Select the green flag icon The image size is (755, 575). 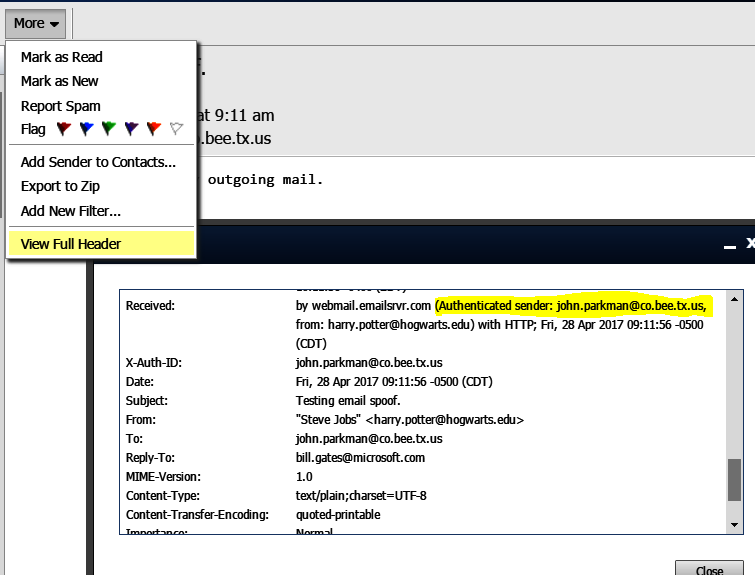109,129
